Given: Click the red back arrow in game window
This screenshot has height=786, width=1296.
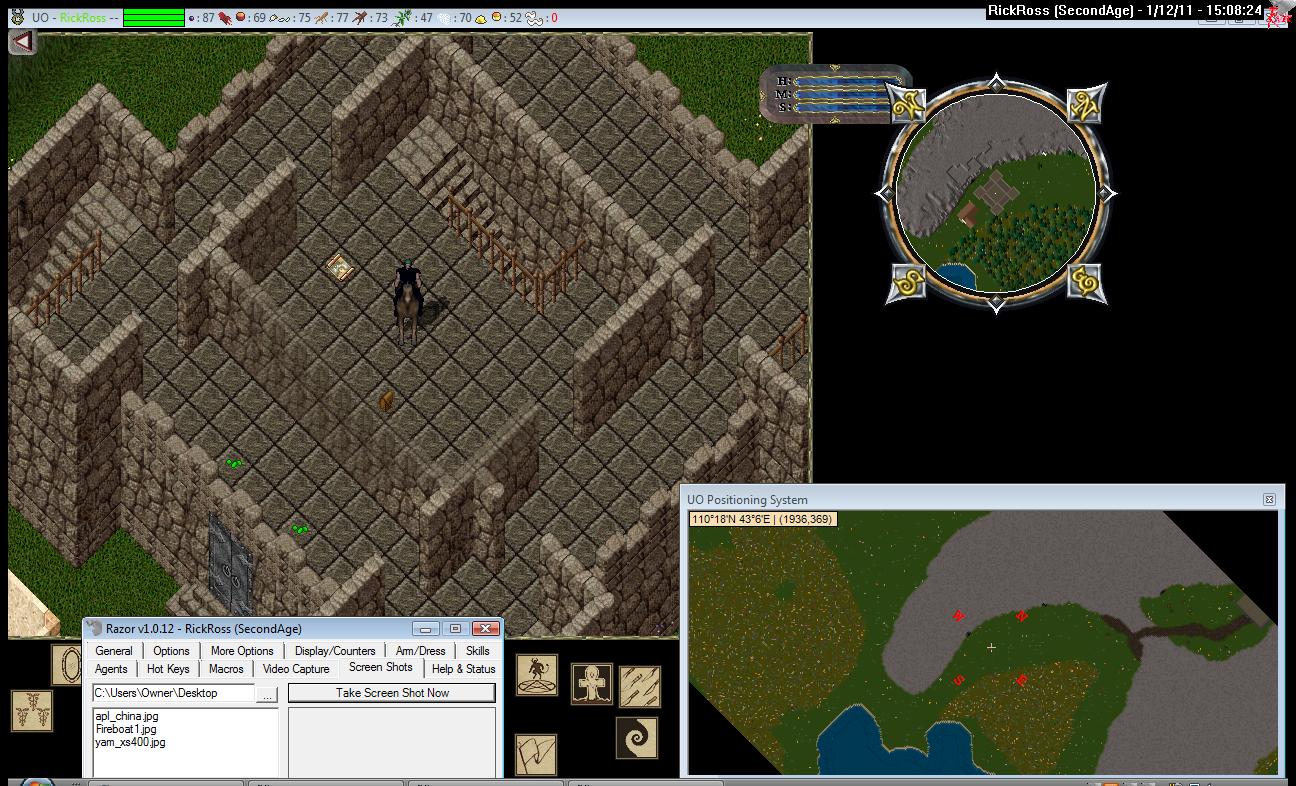Looking at the screenshot, I should [22, 42].
